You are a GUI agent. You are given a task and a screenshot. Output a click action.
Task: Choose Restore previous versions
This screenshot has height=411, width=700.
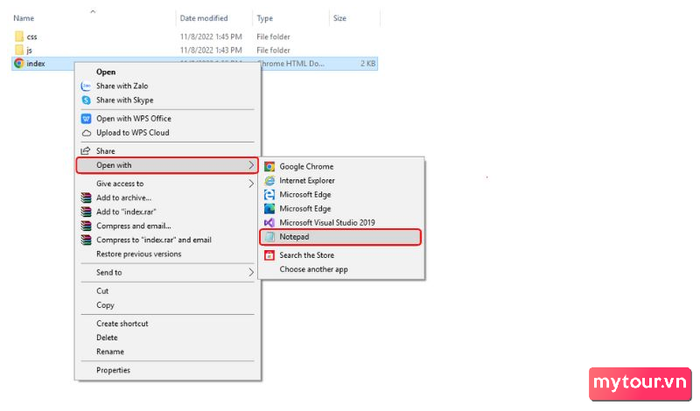[x=139, y=254]
